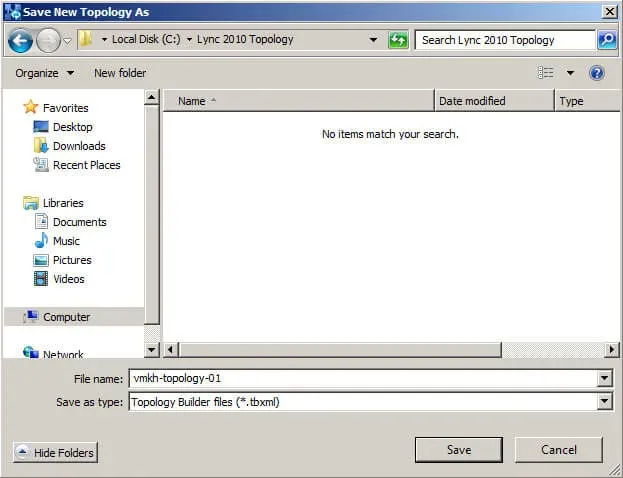The width and height of the screenshot is (623, 478).
Task: Click the Favorites star icon
Action: click(x=31, y=107)
